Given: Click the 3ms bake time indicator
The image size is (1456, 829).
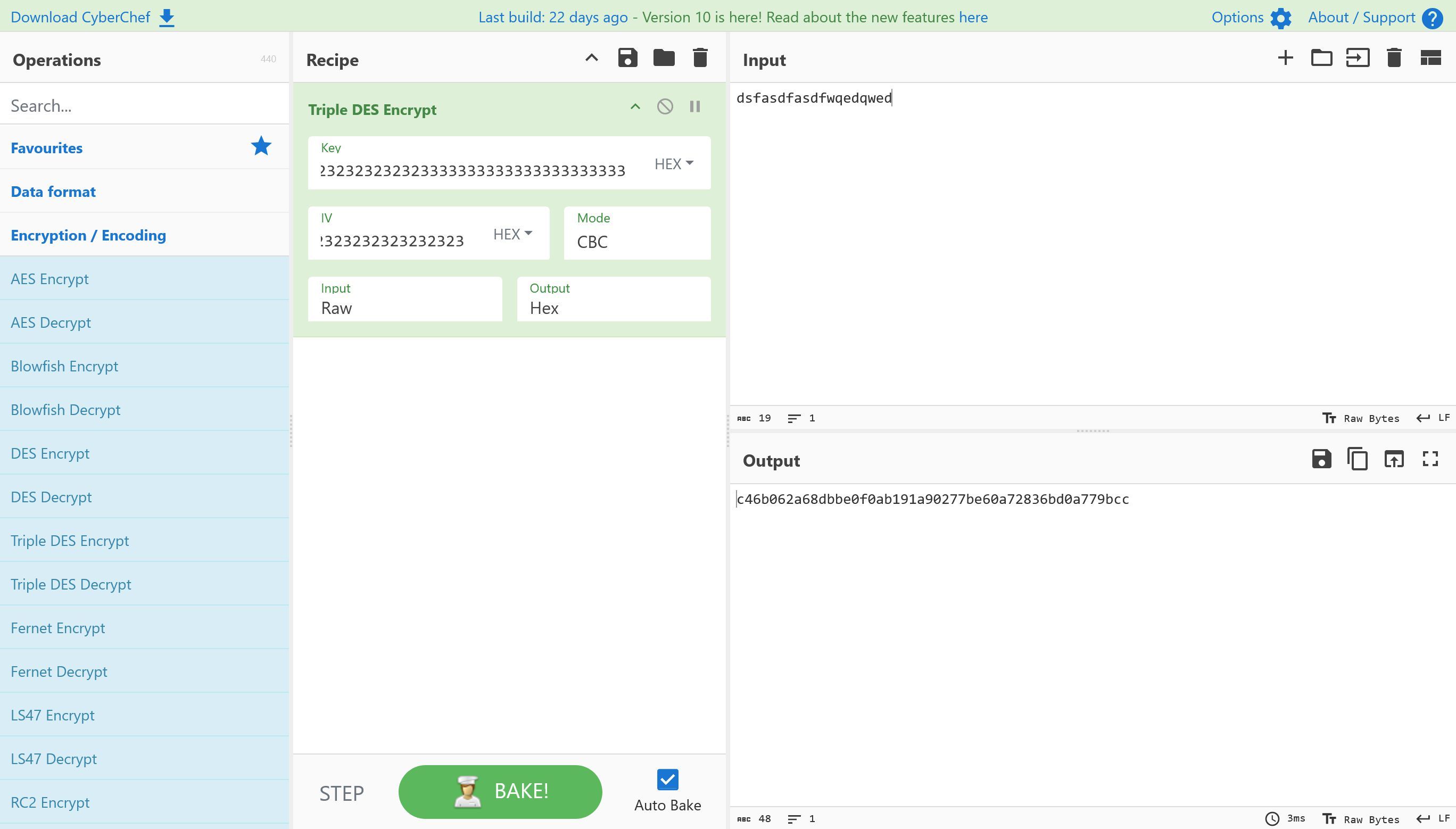Looking at the screenshot, I should click(1285, 819).
